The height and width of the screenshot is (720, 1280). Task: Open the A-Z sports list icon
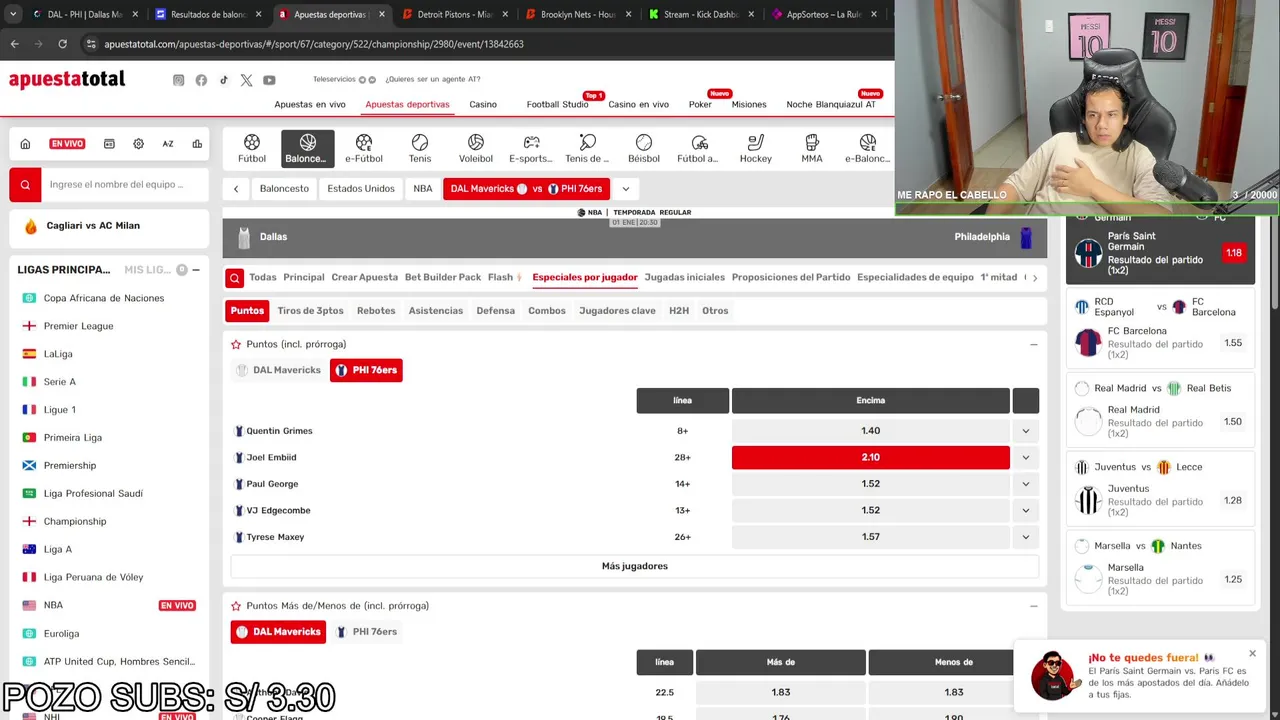[x=168, y=144]
